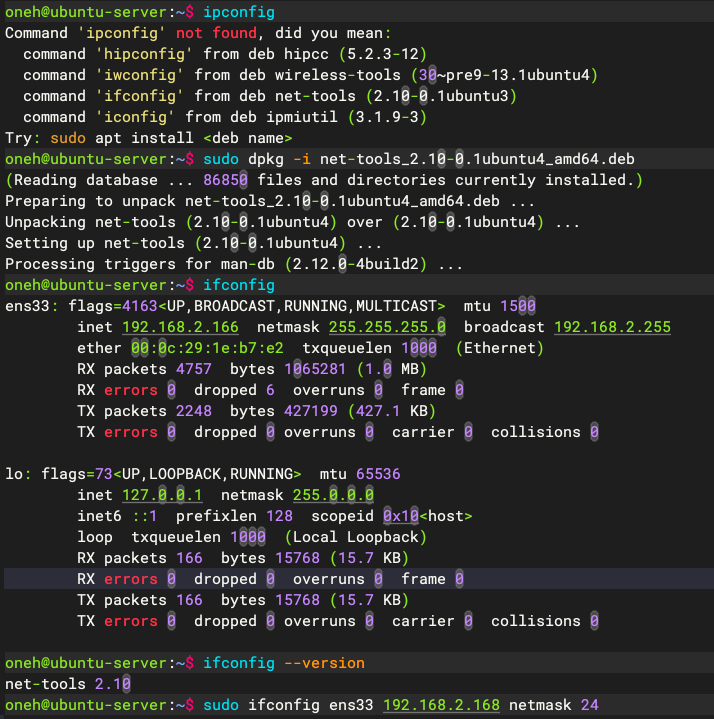Click the MAC address 00:0c:29:1e:b7:e2
The width and height of the screenshot is (714, 719).
tap(207, 348)
